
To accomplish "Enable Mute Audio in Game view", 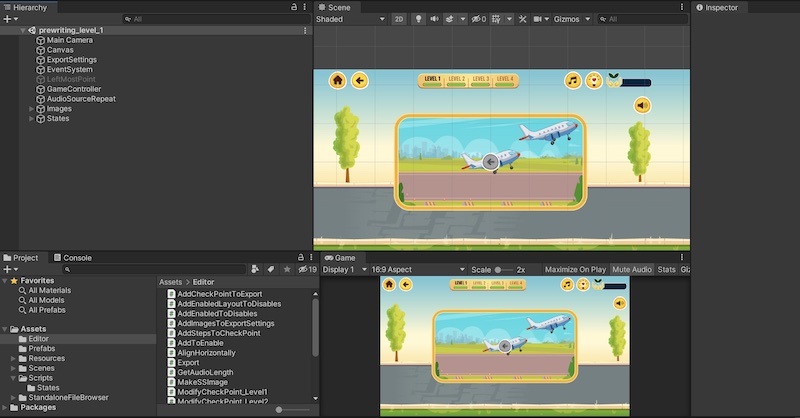I will coord(630,269).
